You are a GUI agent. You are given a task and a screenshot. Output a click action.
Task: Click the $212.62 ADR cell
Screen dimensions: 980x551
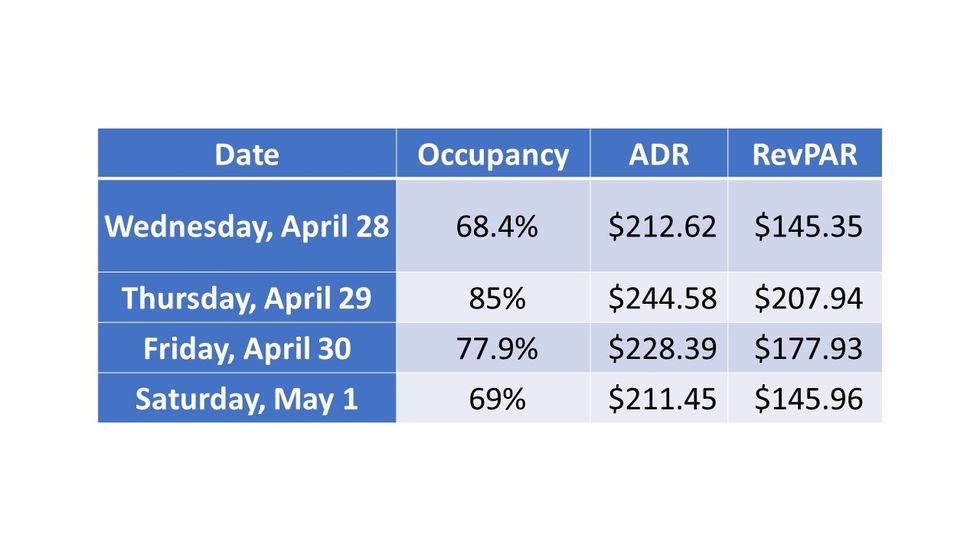click(x=662, y=226)
